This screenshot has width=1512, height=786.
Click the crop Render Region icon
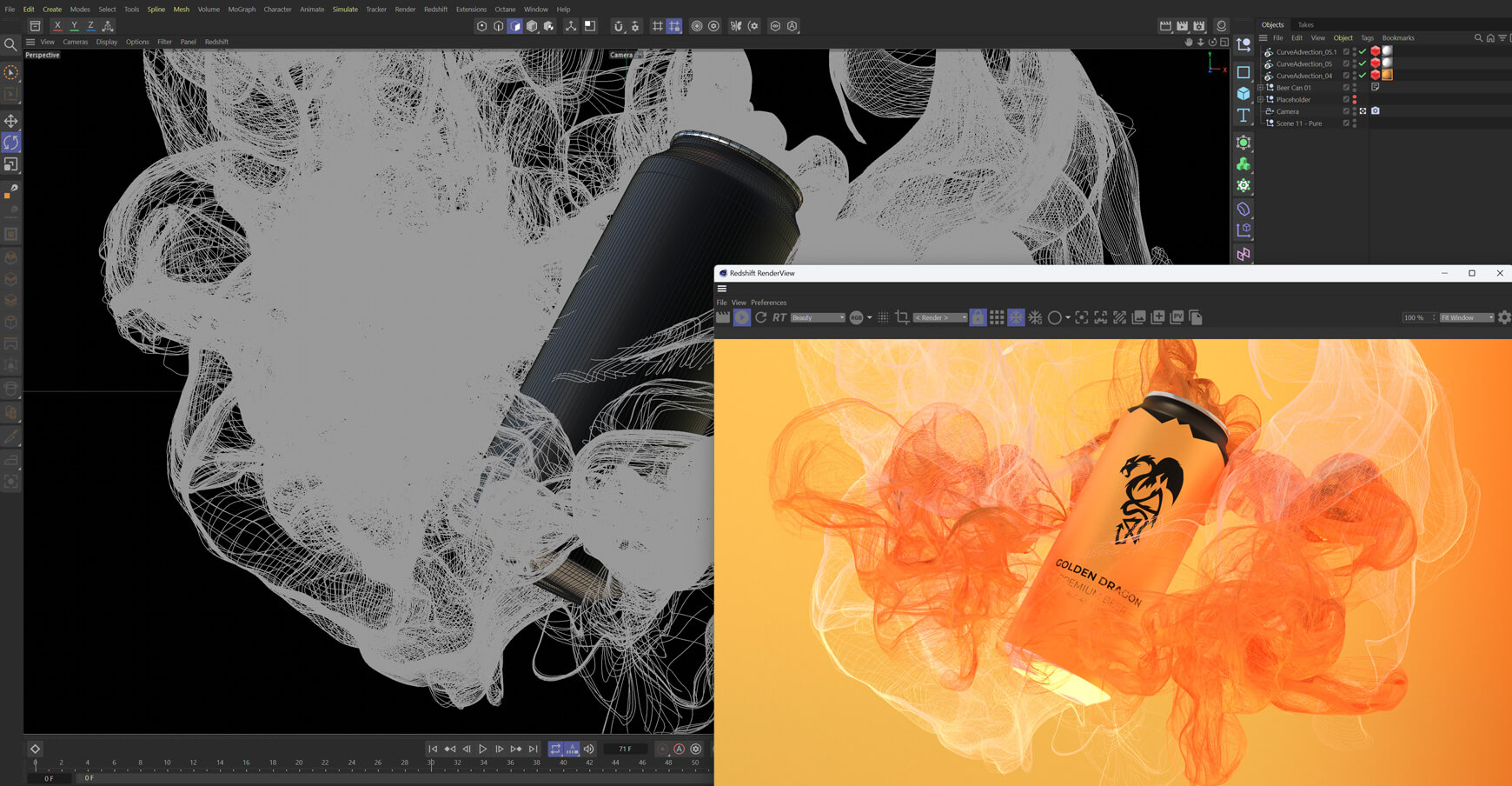(x=902, y=318)
